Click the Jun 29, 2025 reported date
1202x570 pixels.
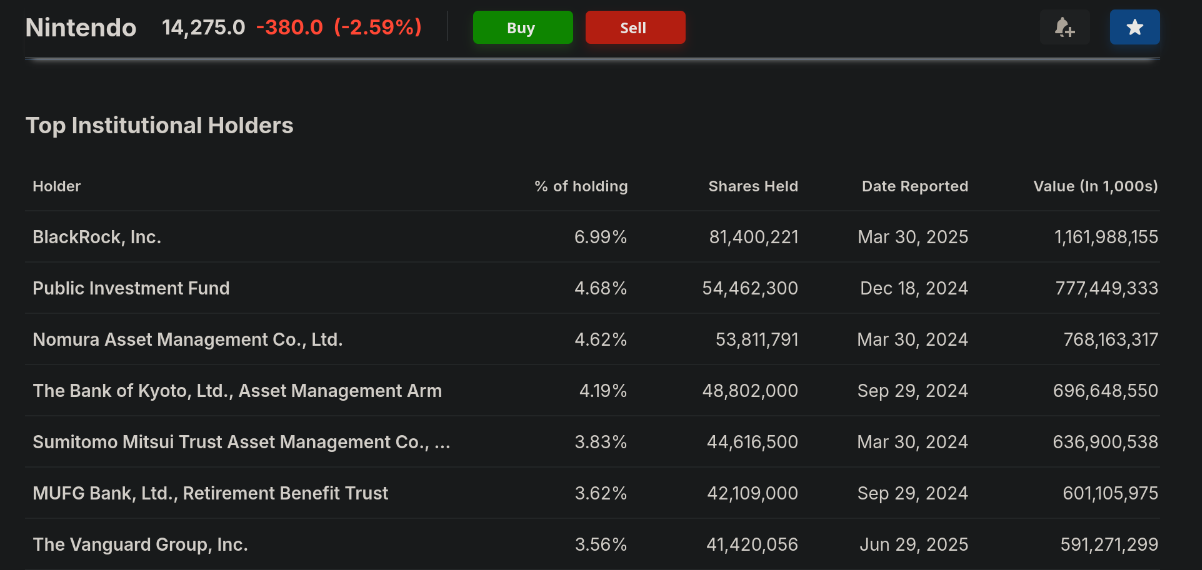(914, 545)
